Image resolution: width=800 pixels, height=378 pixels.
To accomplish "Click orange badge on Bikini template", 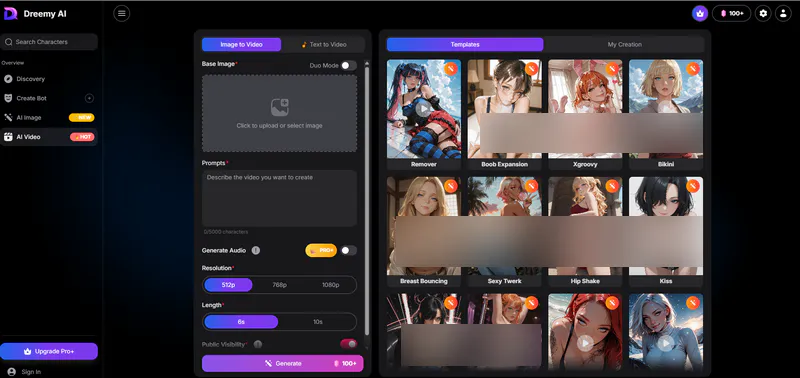I will point(693,69).
